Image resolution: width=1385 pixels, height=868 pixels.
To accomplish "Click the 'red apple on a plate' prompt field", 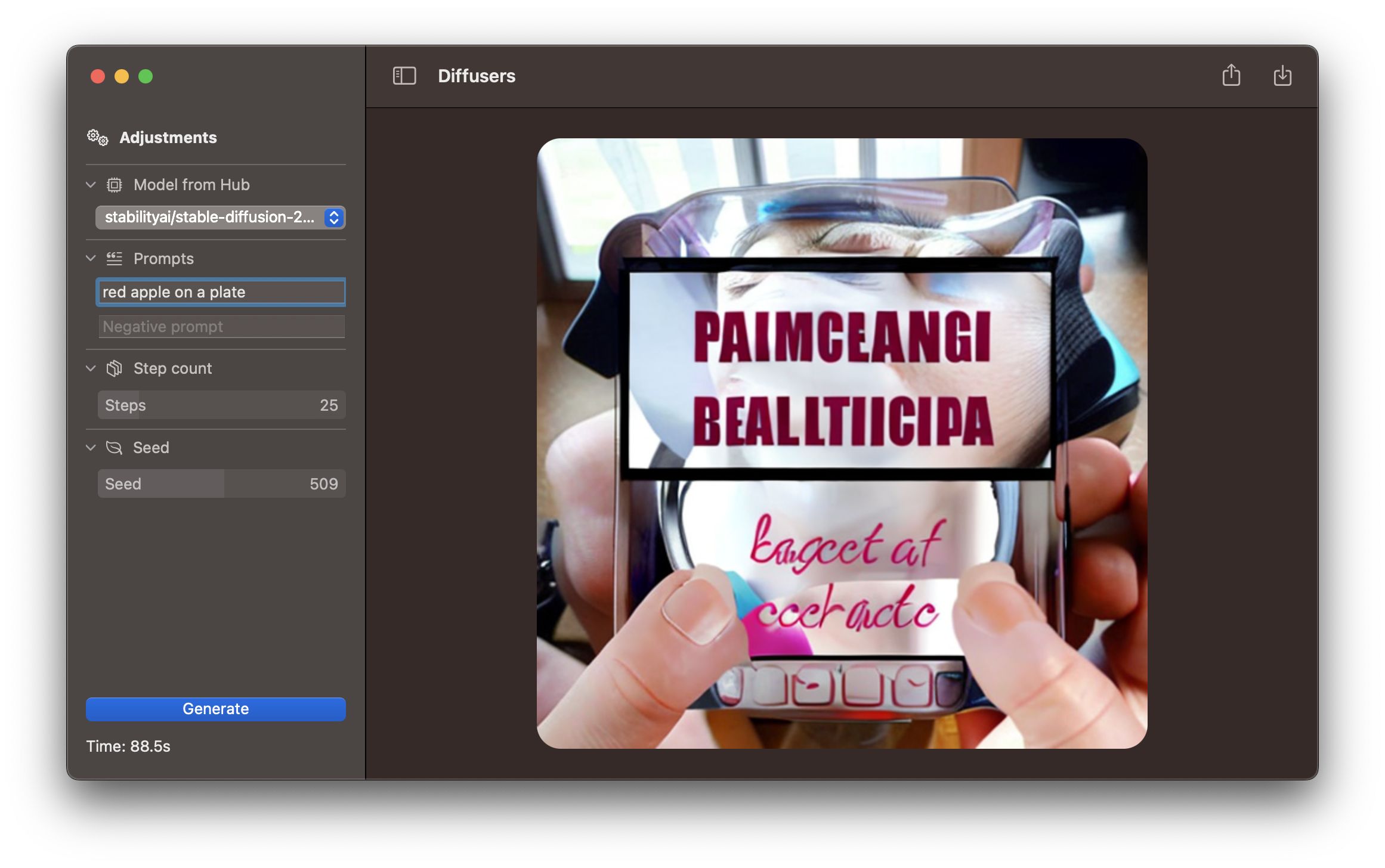I will pos(221,292).
